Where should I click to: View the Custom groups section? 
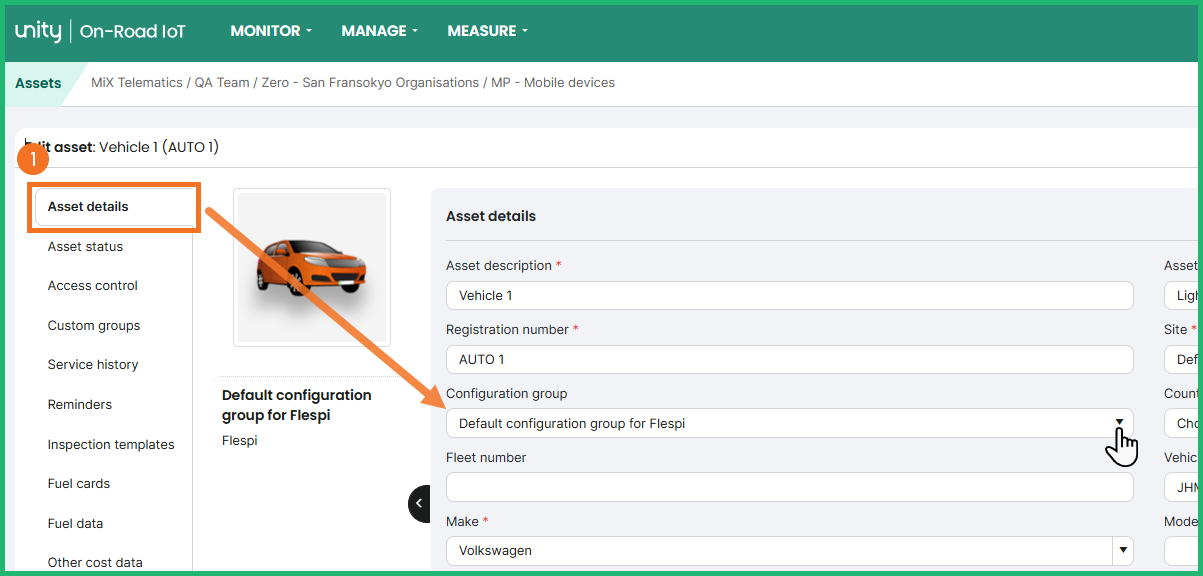click(x=93, y=325)
